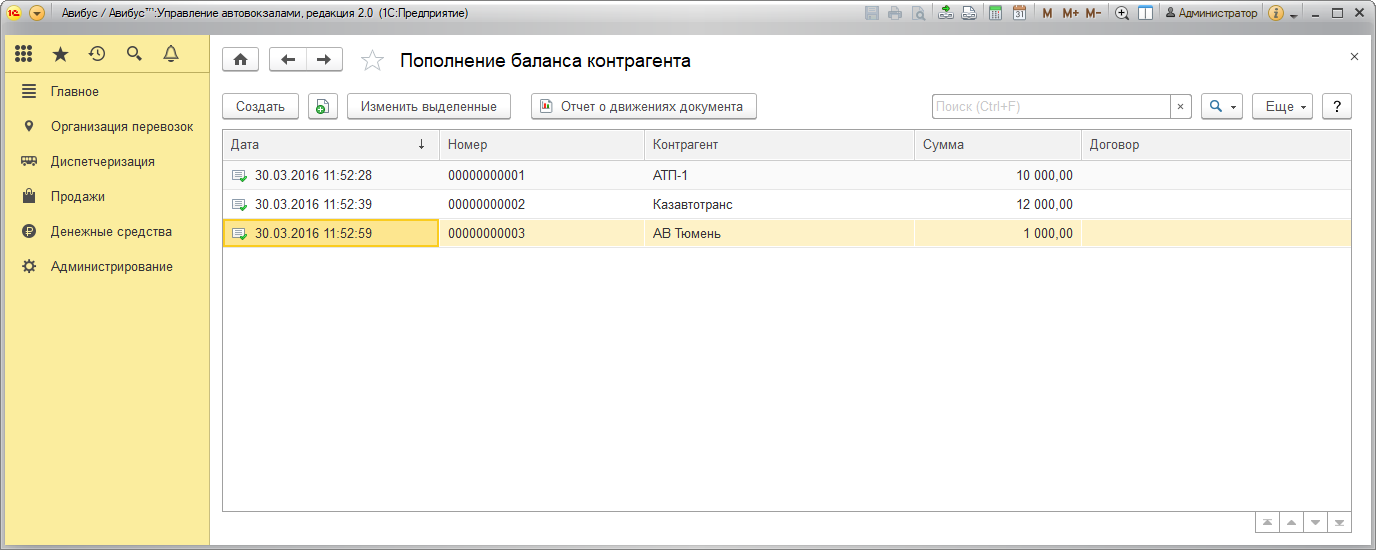This screenshot has width=1376, height=550.
Task: Open the history clock icon
Action: pos(97,54)
